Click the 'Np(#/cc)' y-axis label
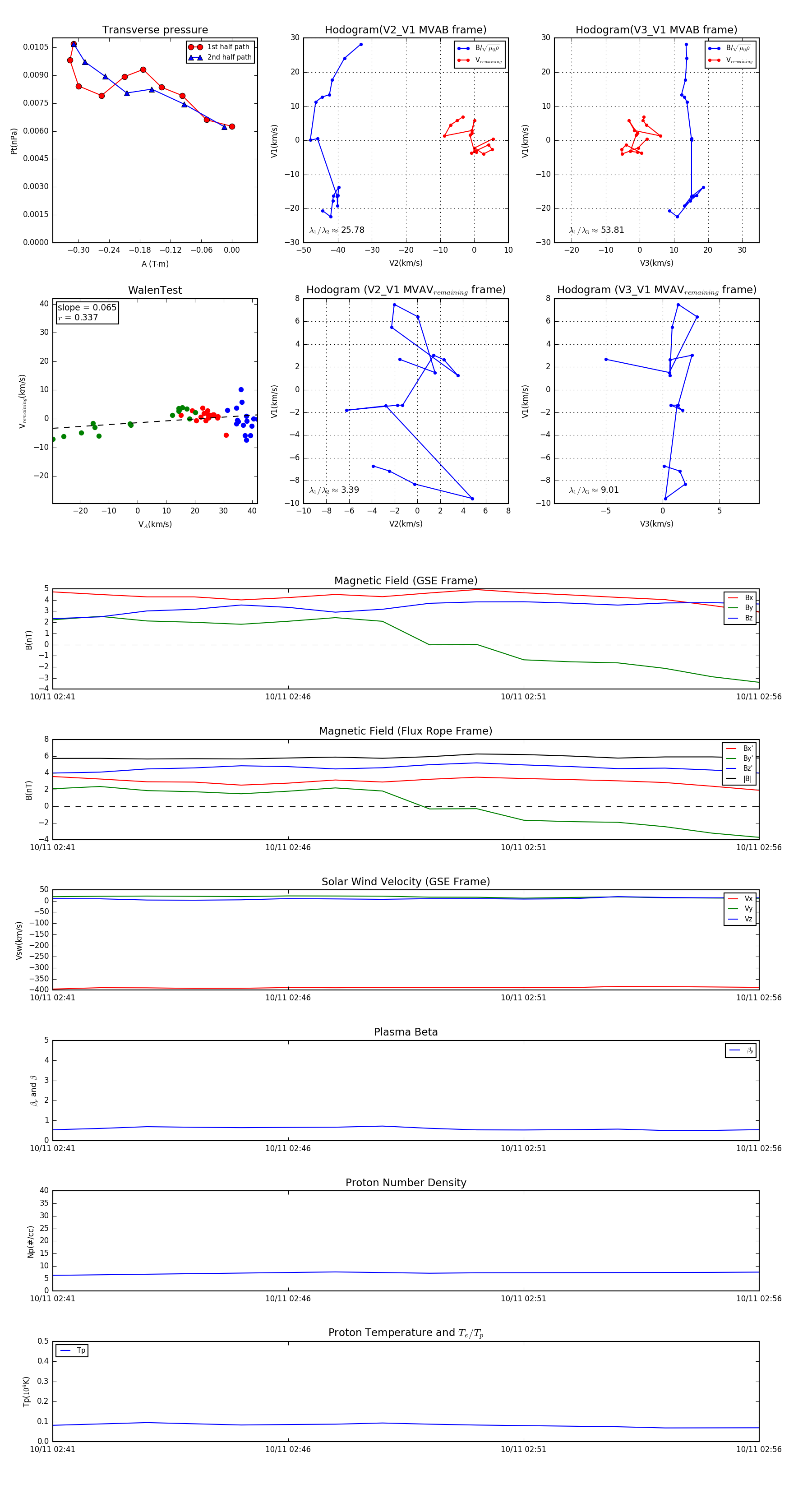 coord(31,1242)
